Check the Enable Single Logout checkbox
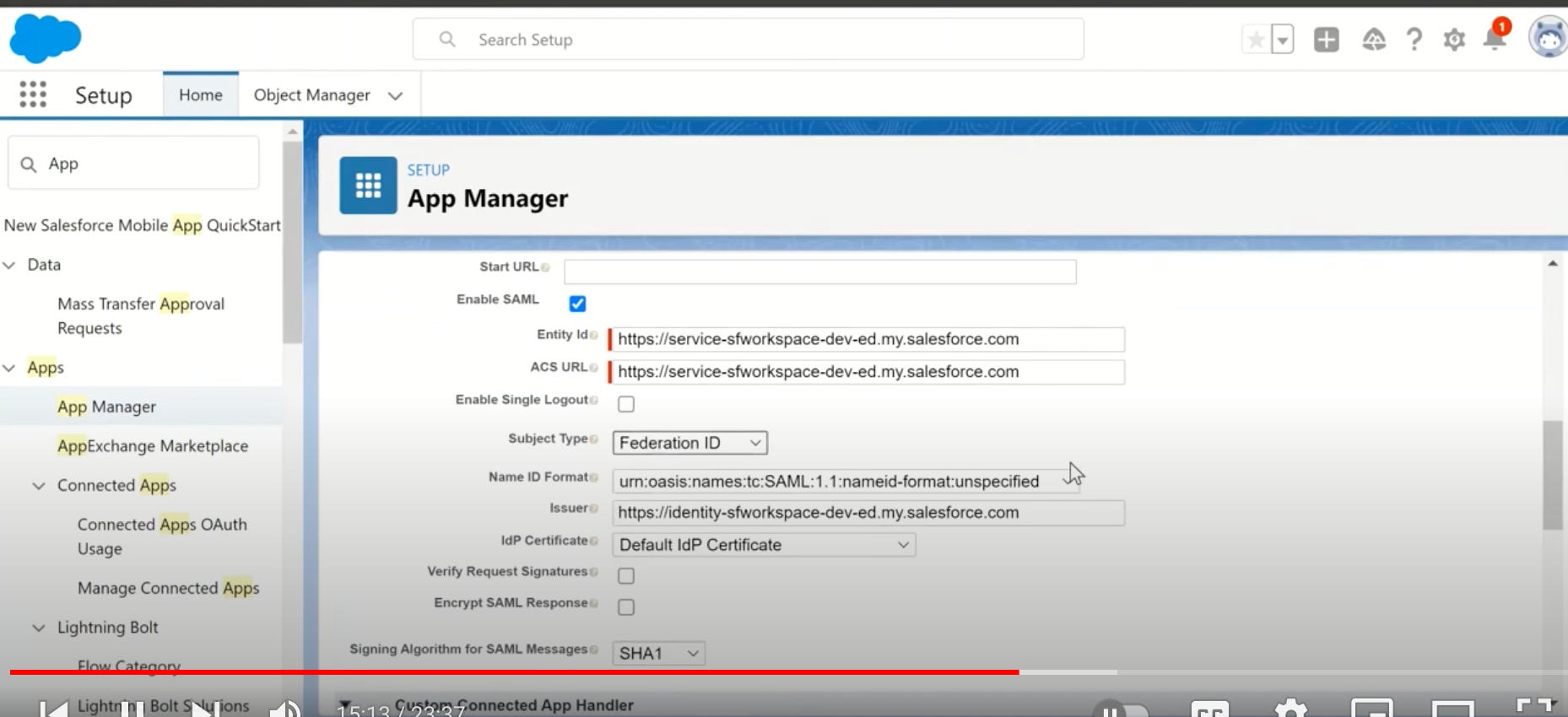This screenshot has width=1568, height=717. (626, 404)
